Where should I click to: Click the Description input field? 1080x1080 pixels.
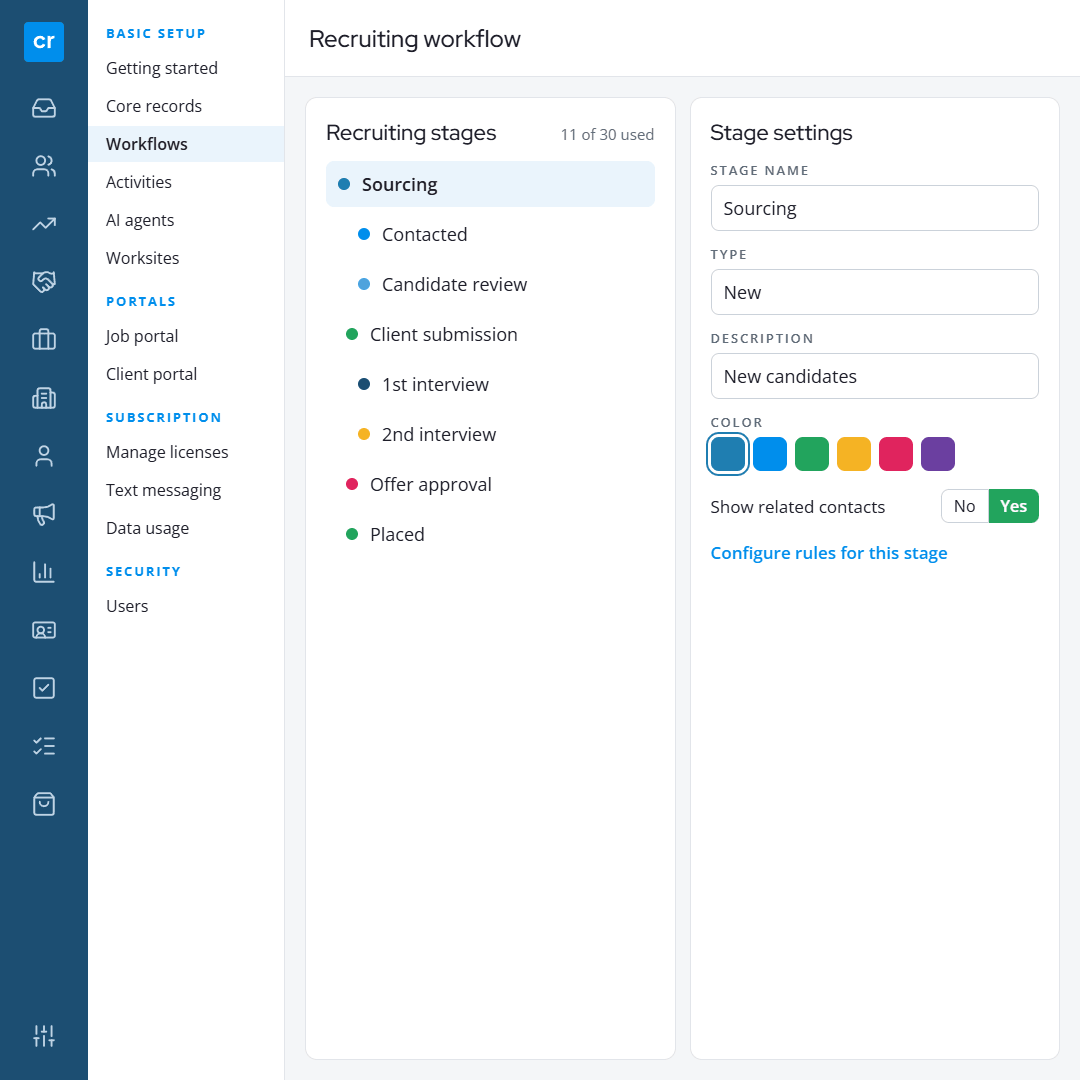(x=875, y=376)
